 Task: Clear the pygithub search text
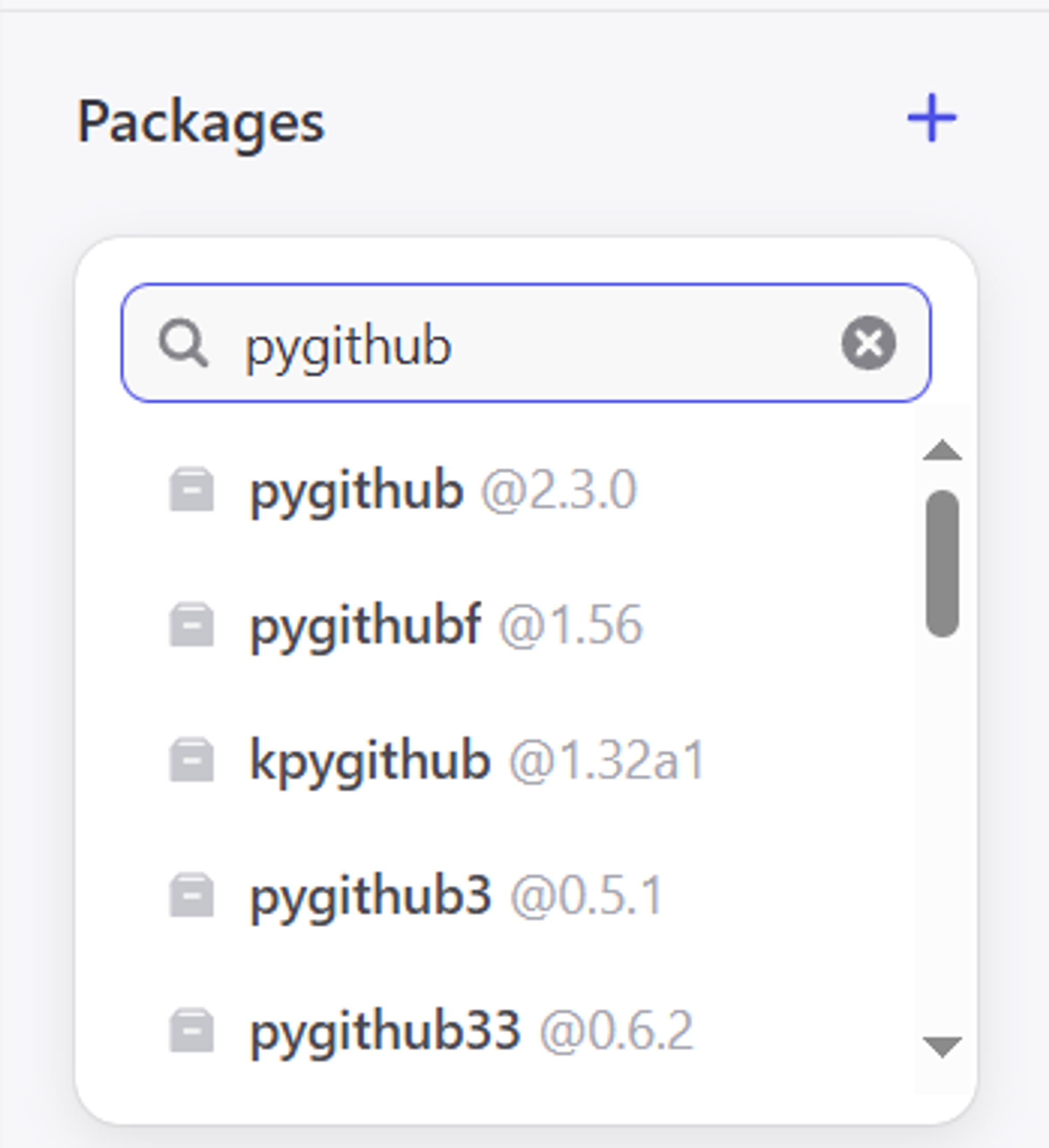[x=869, y=343]
